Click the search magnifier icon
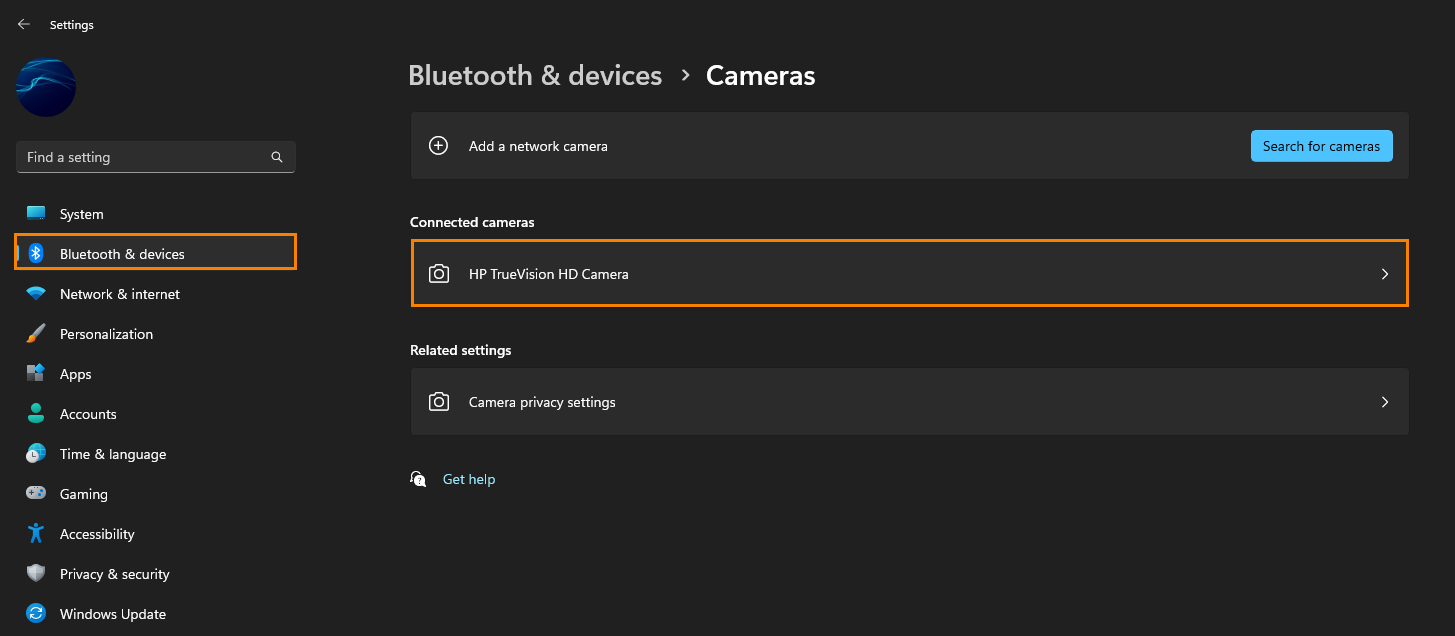The image size is (1455, 636). pos(277,157)
